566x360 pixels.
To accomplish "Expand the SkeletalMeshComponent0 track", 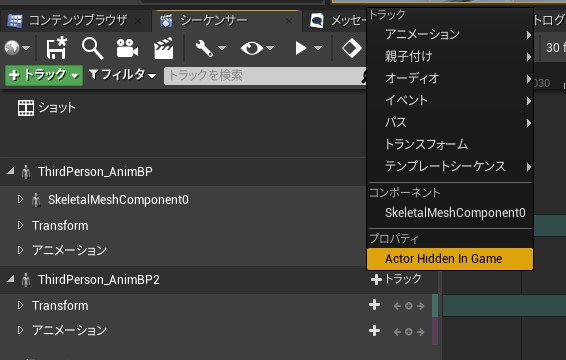I will [x=21, y=199].
